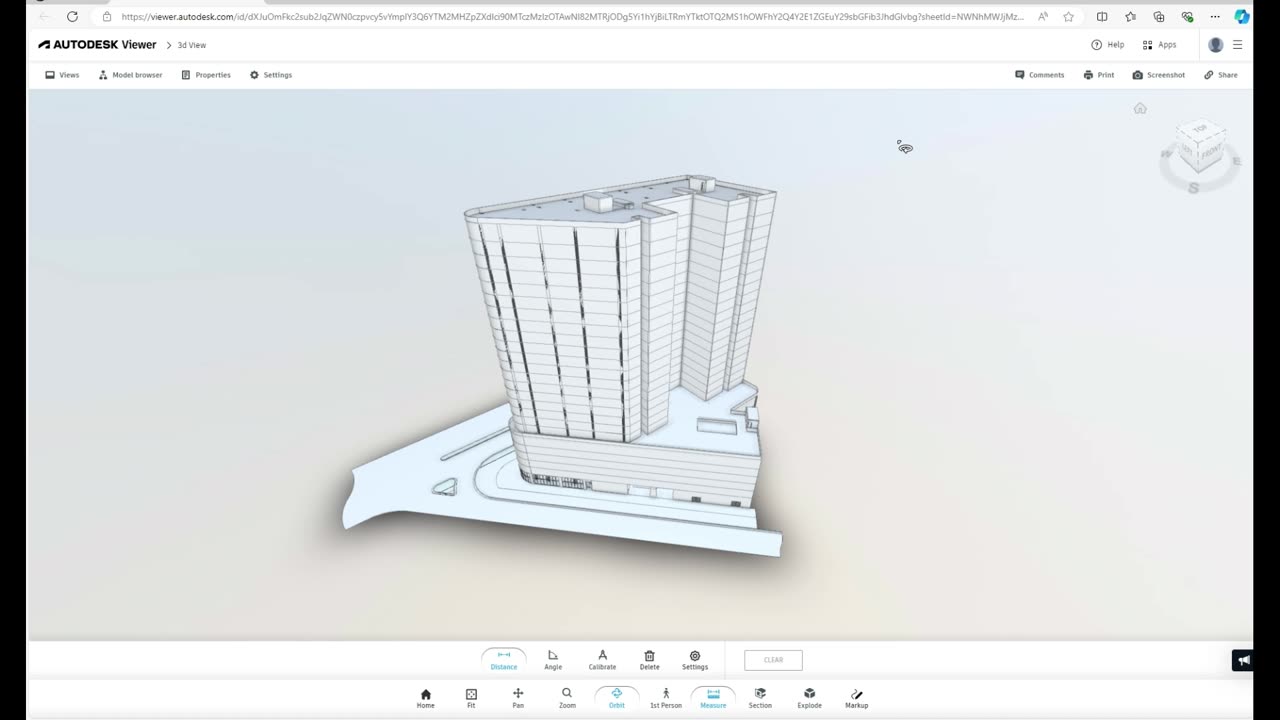Open measure Settings gear
The height and width of the screenshot is (720, 1280).
point(695,660)
